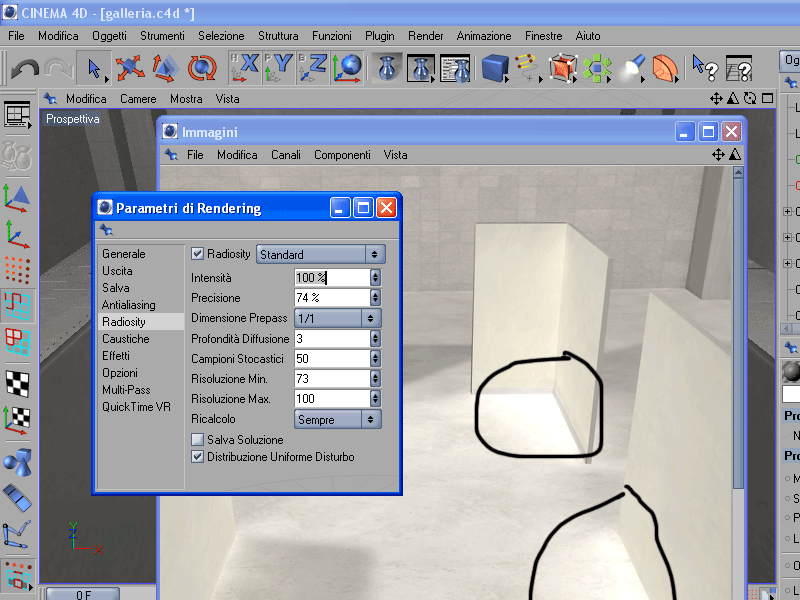Select the Polygons tool
Image resolution: width=800 pixels, height=600 pixels.
coord(17,341)
